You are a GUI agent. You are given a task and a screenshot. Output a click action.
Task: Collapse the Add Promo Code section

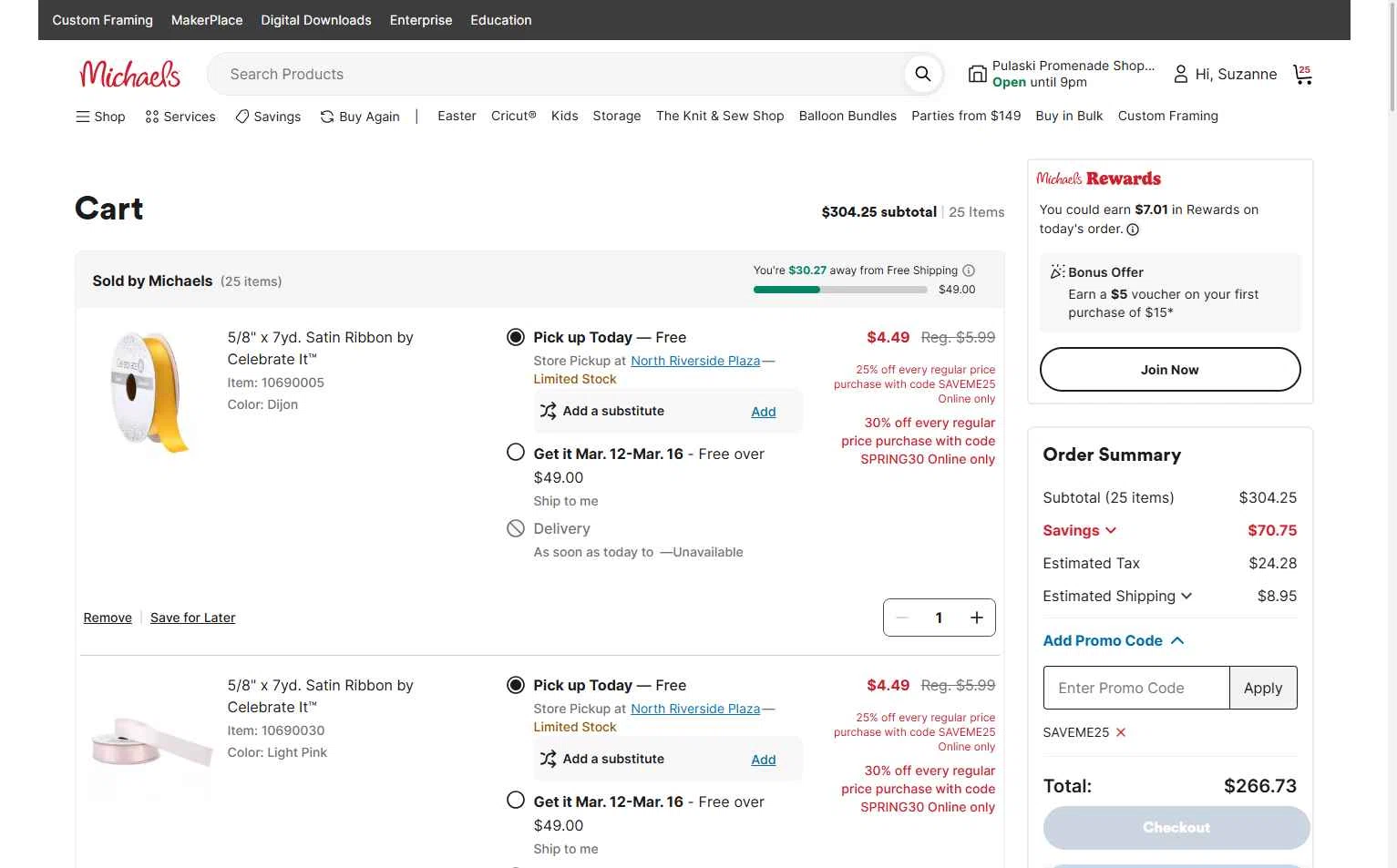[1114, 640]
